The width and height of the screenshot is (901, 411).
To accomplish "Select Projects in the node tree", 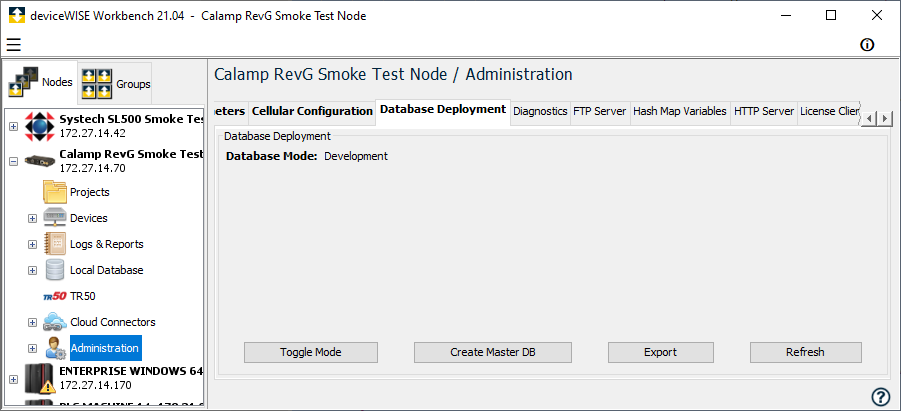I will coord(90,192).
